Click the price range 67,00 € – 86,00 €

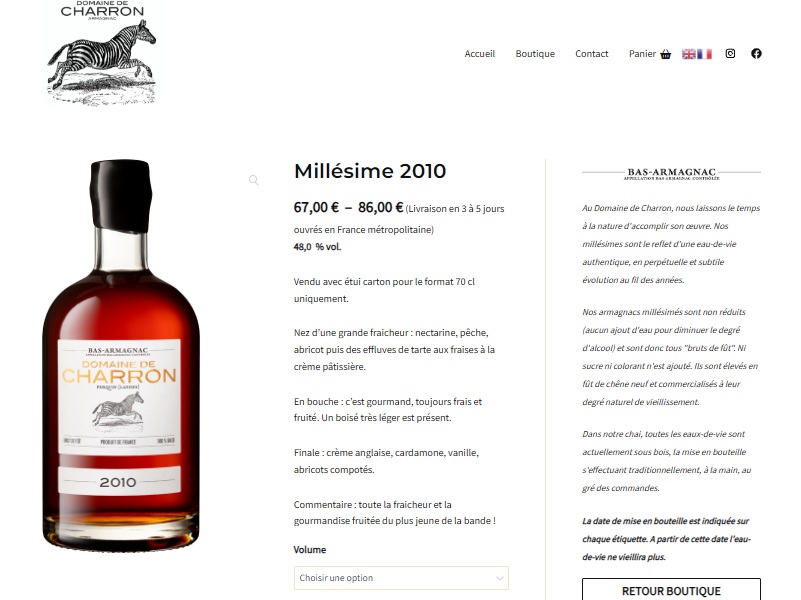pos(348,207)
